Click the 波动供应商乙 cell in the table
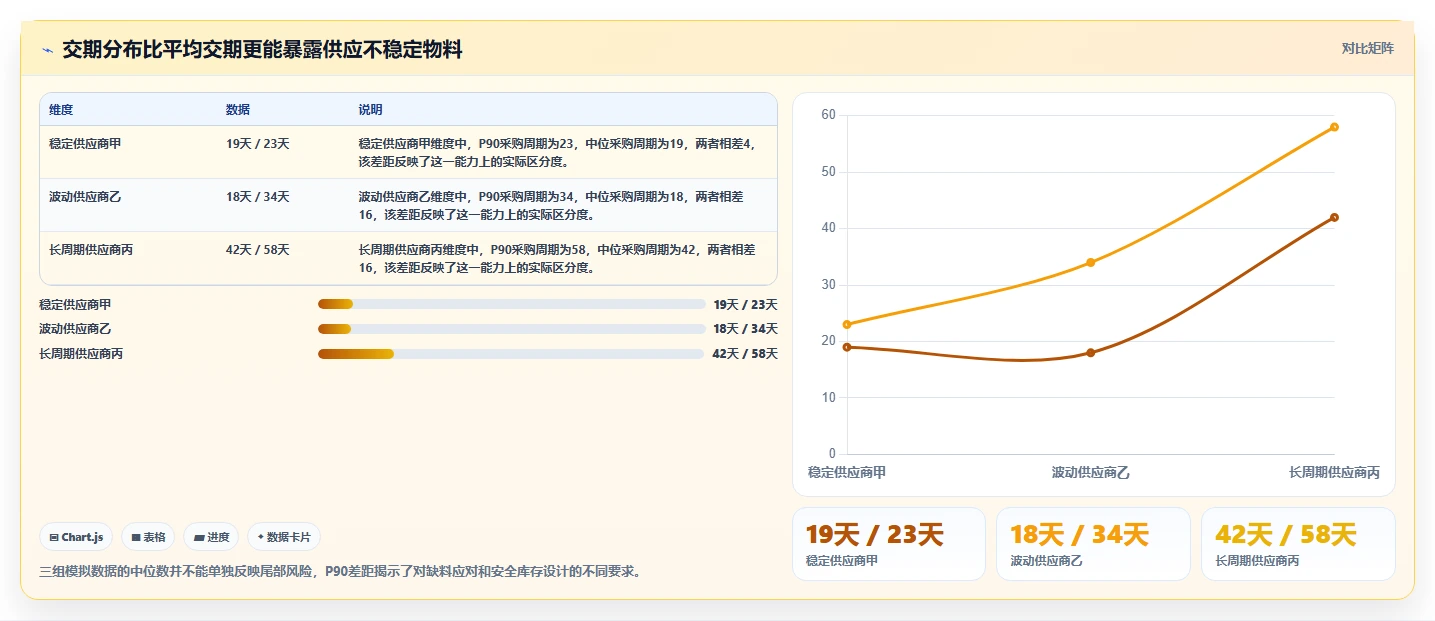This screenshot has height=621, width=1435. (x=85, y=197)
